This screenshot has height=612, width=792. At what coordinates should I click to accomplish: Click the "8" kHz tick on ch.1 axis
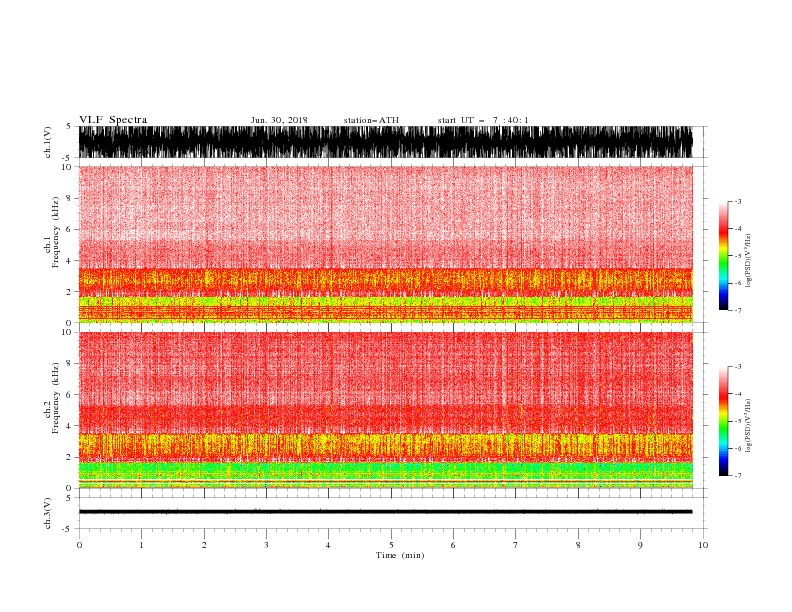[x=70, y=198]
